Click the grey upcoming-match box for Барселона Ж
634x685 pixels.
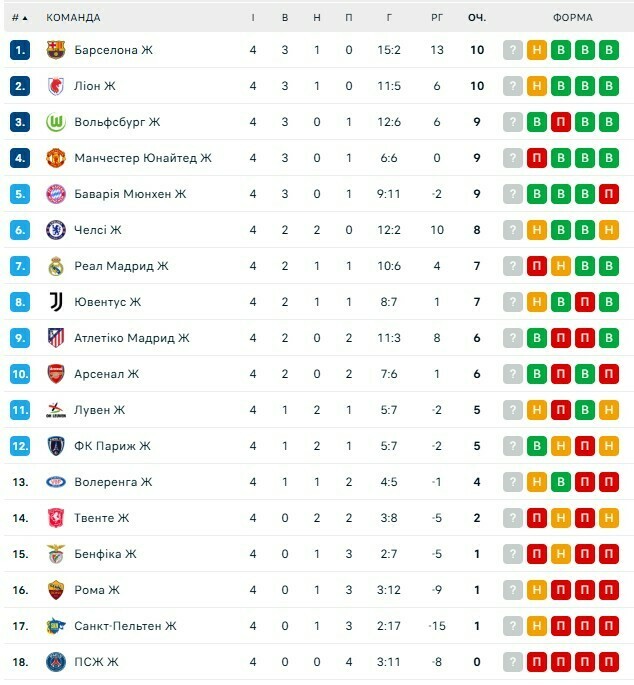point(513,50)
